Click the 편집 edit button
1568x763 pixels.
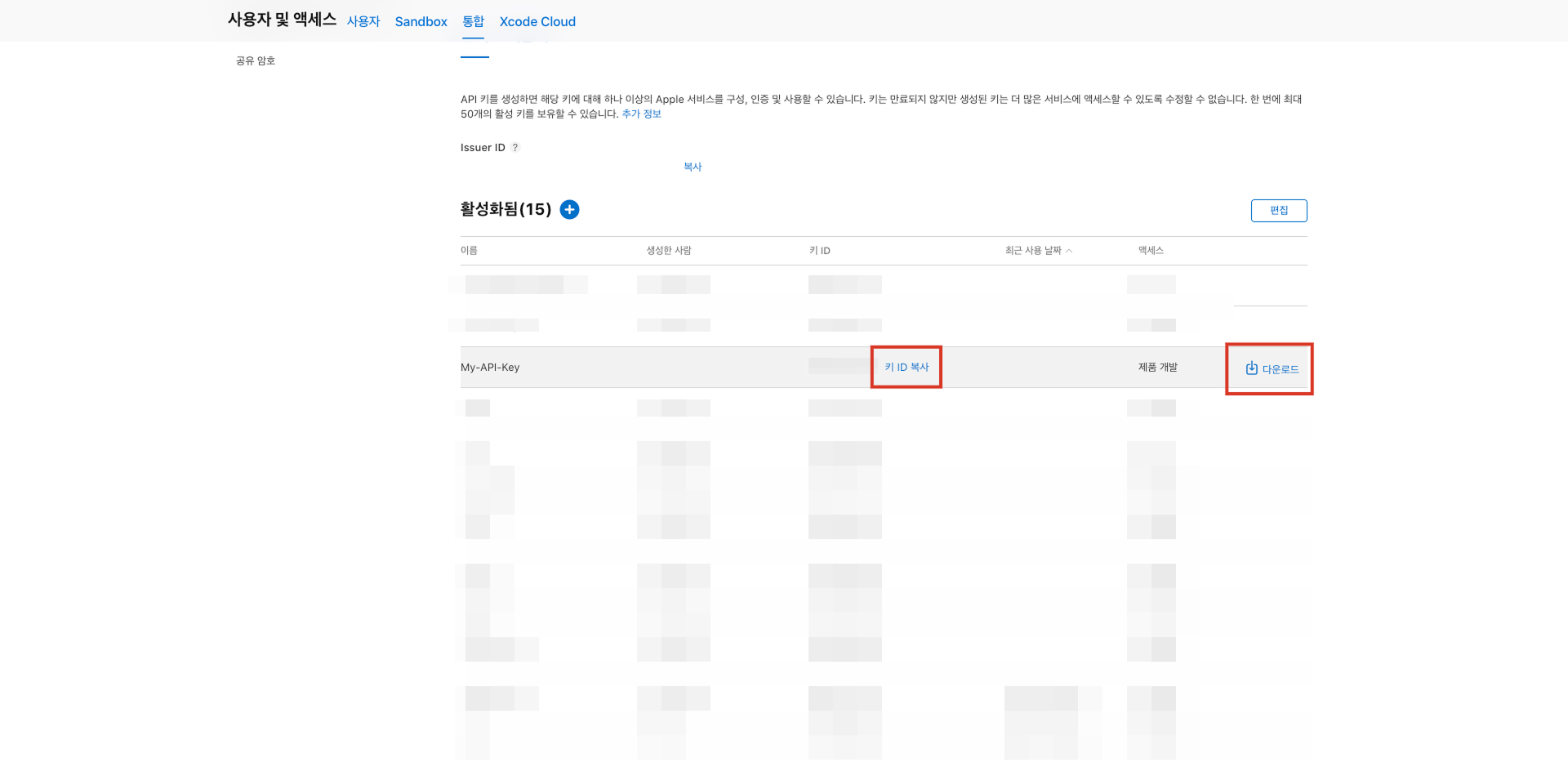[1279, 211]
